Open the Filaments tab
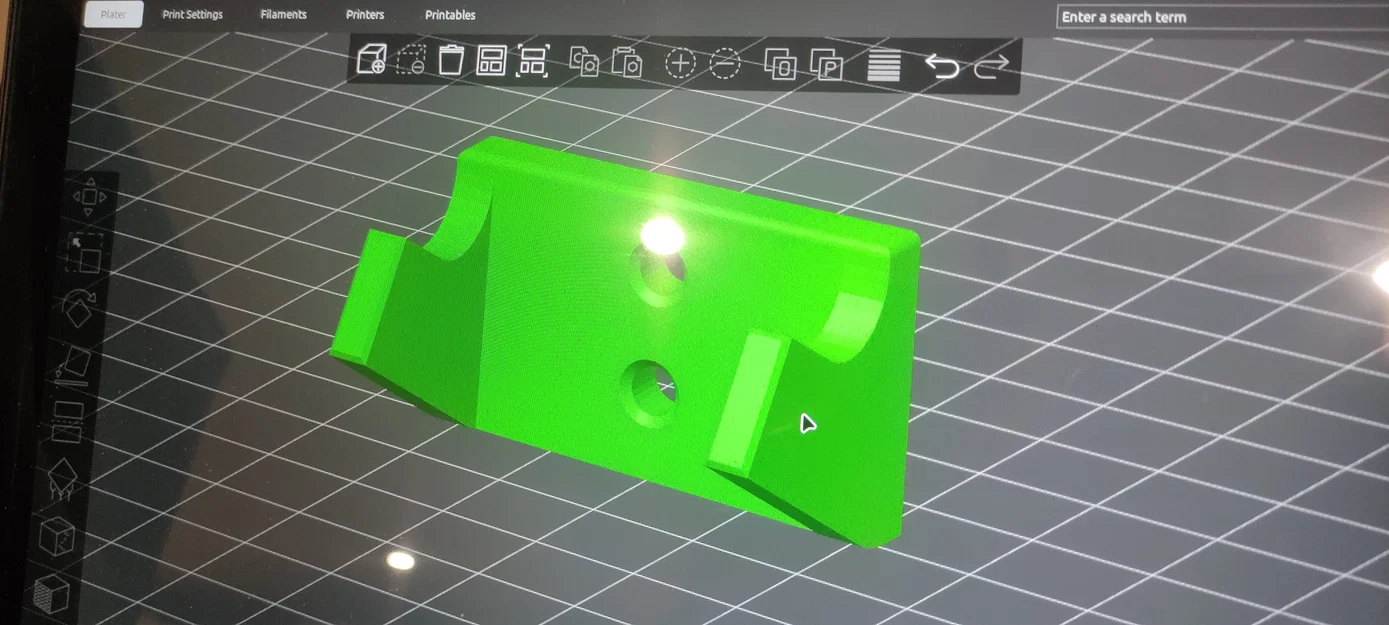 point(284,15)
